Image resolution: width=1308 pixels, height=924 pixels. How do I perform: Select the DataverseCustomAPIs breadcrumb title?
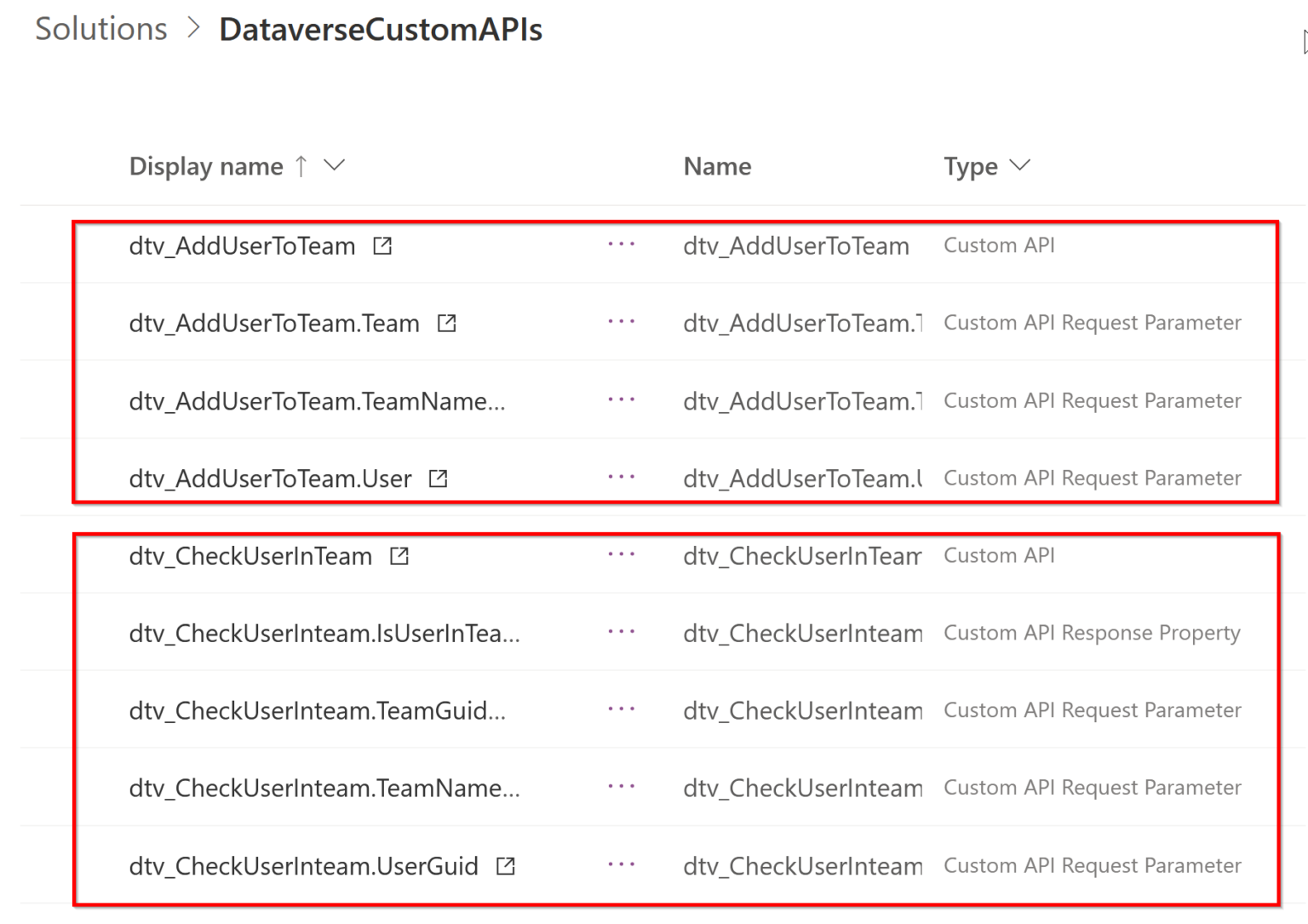click(x=381, y=28)
